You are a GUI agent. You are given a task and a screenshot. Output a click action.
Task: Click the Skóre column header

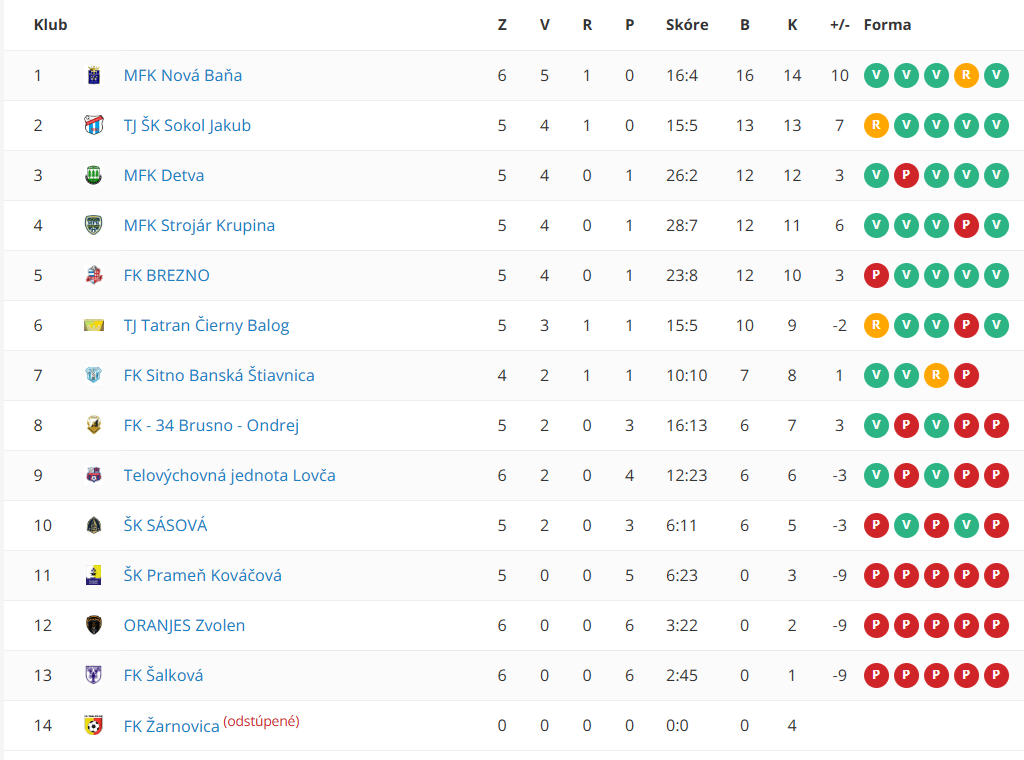(687, 25)
